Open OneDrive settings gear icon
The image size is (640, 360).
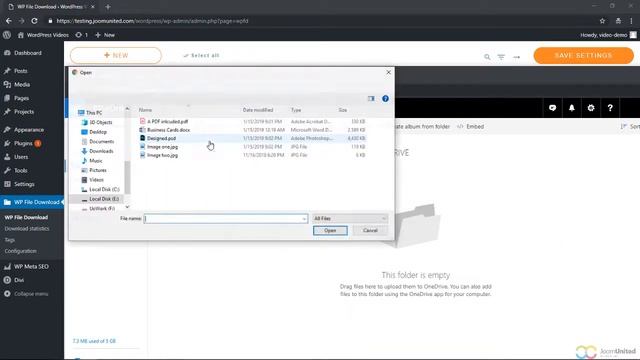pyautogui.click(x=591, y=108)
